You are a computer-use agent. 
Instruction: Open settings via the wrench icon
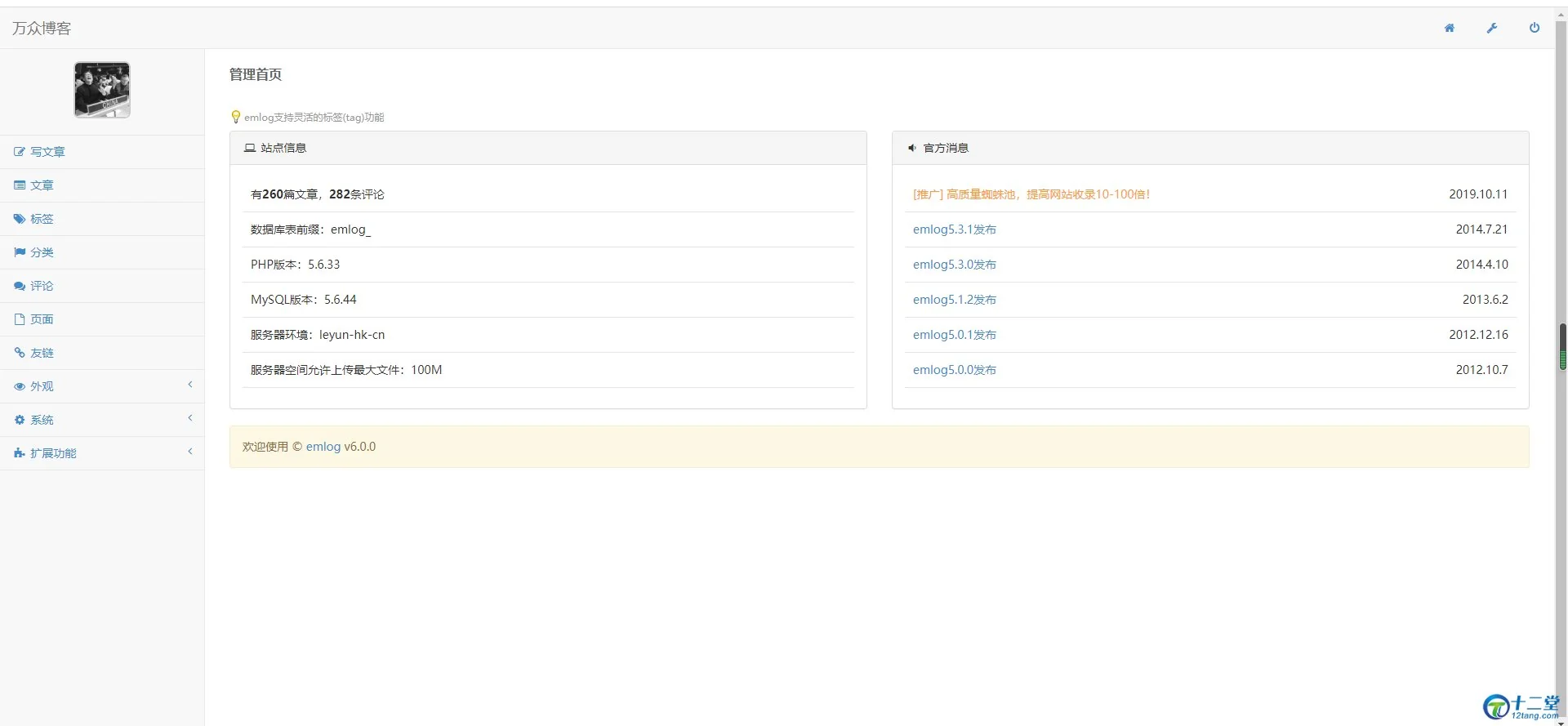[x=1491, y=28]
